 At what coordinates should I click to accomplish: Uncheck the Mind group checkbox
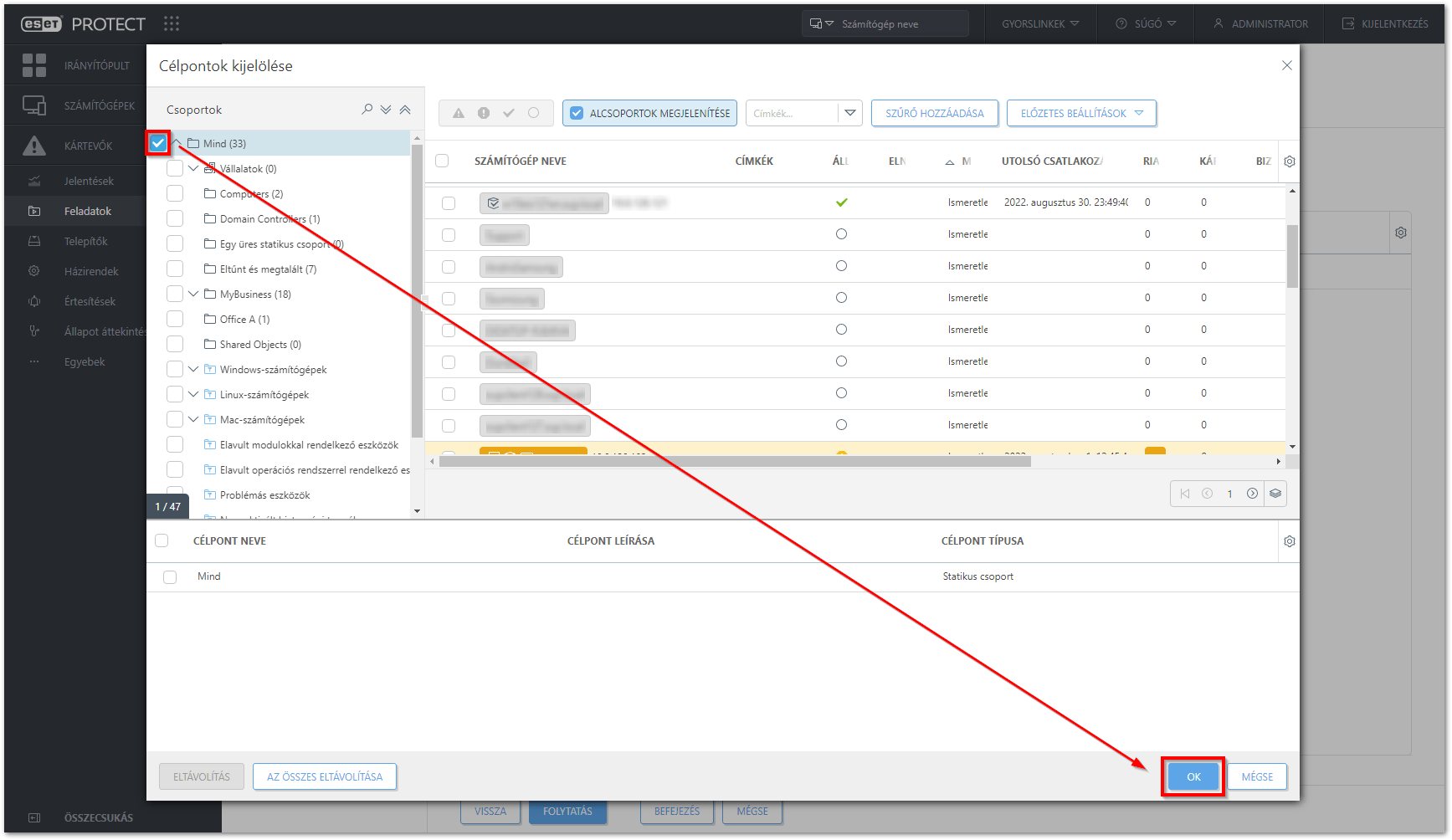point(158,143)
